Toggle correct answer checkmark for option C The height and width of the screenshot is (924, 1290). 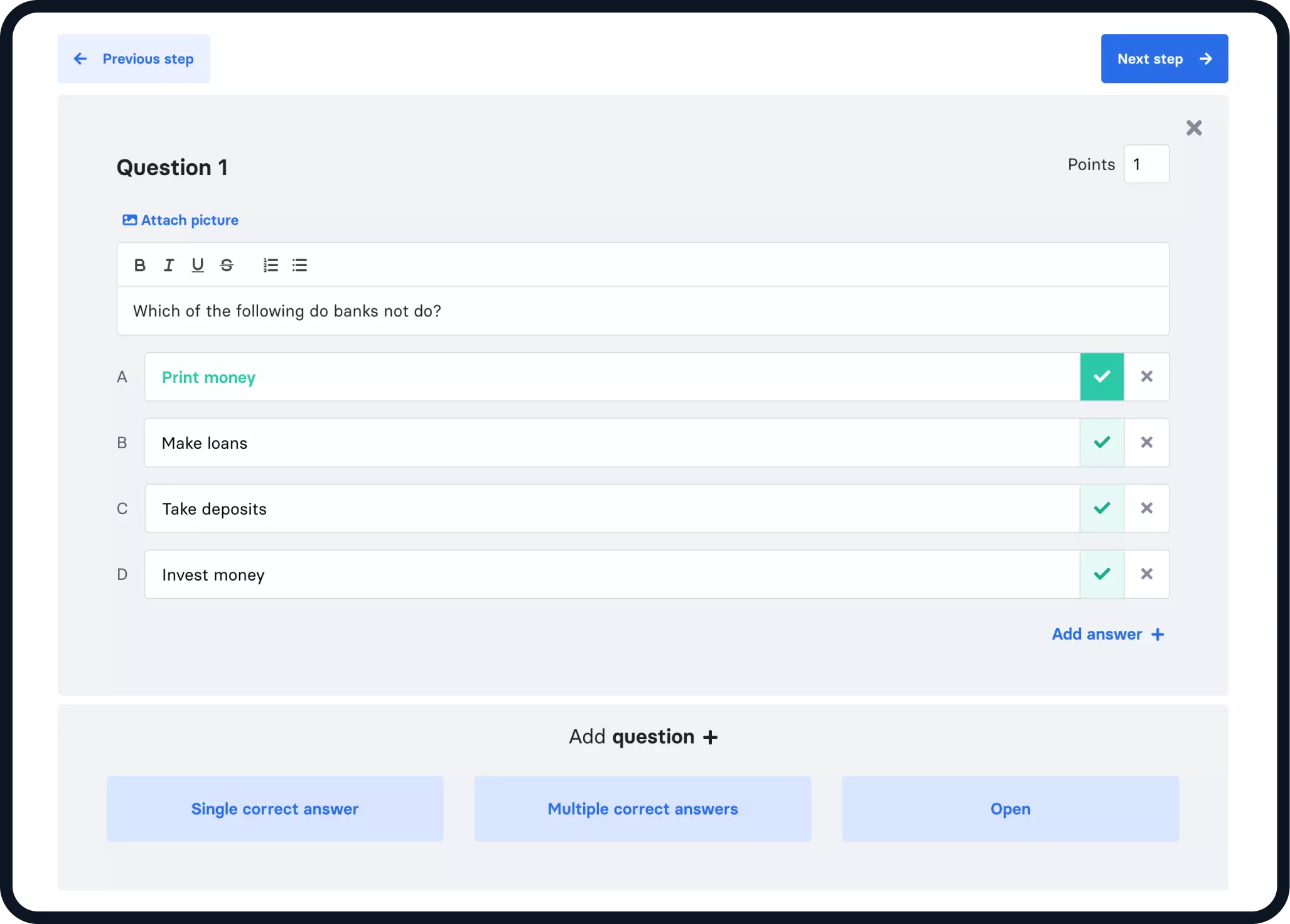point(1101,508)
